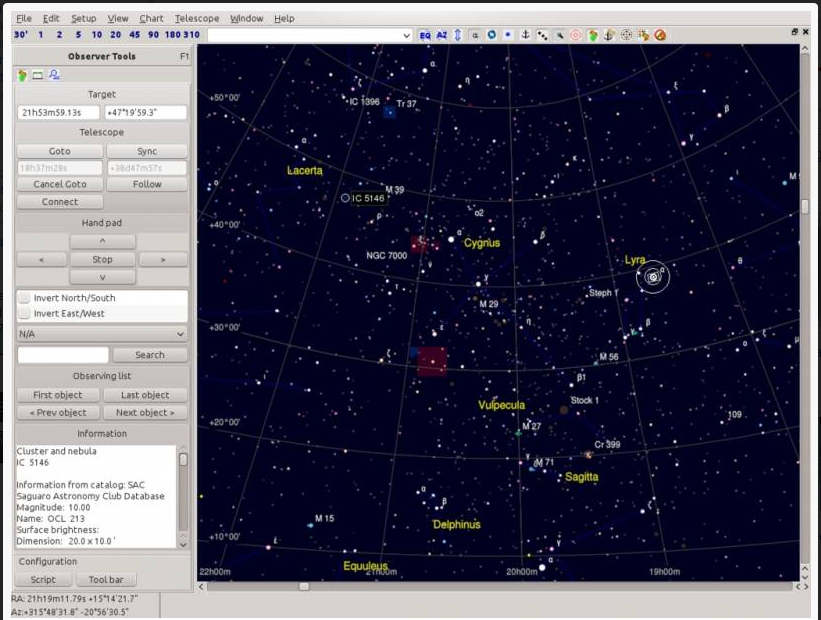Click the target right ascension field
This screenshot has height=620, width=821.
(58, 113)
